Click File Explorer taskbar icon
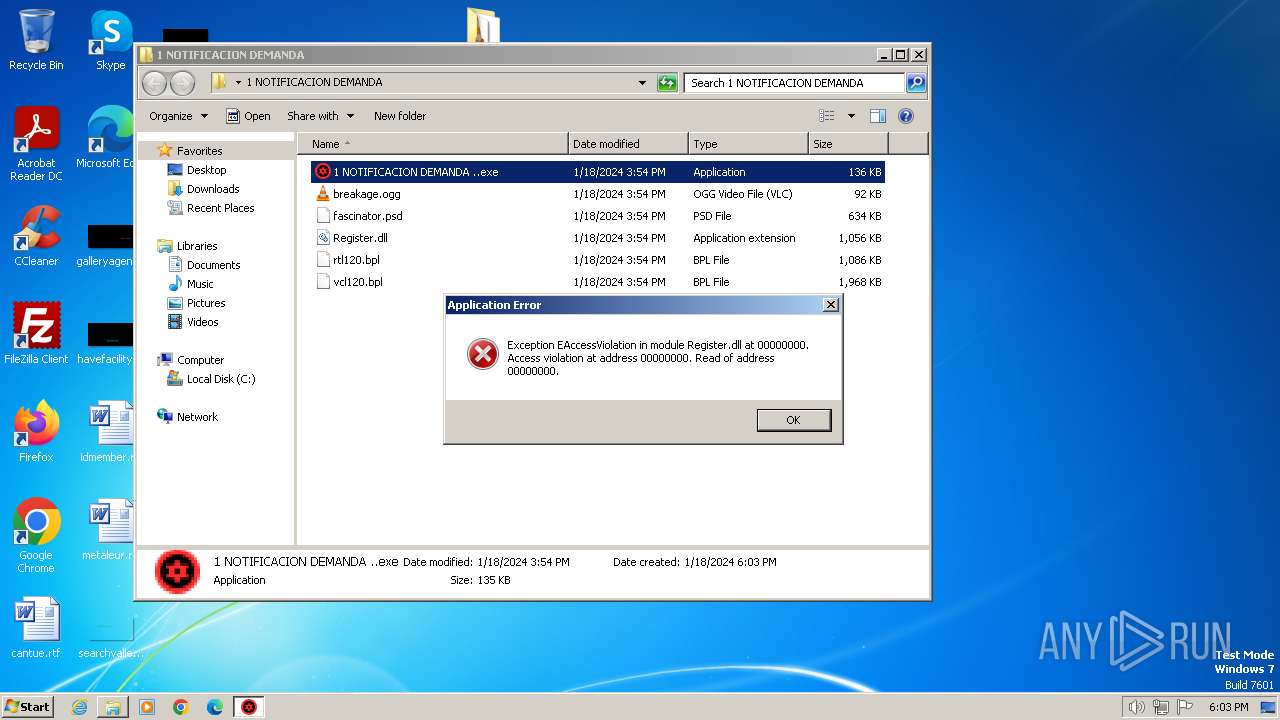This screenshot has width=1280, height=720. click(x=113, y=707)
